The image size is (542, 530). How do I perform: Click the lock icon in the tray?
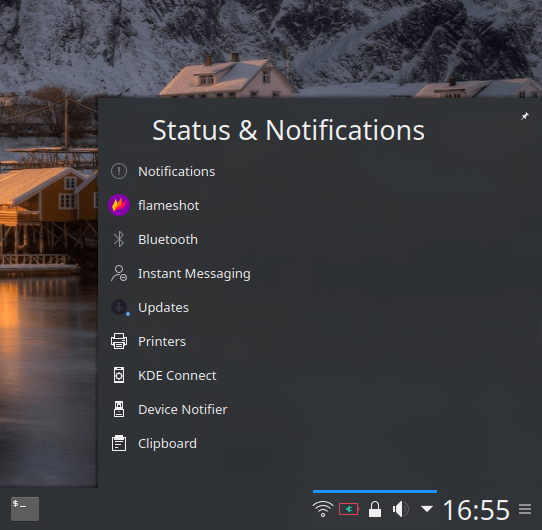375,509
